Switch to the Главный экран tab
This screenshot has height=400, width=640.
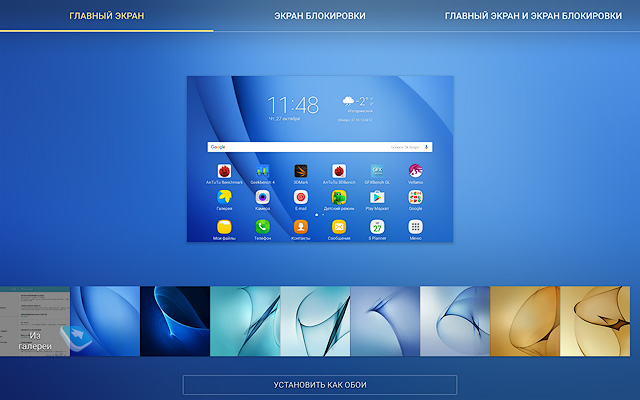pyautogui.click(x=105, y=16)
